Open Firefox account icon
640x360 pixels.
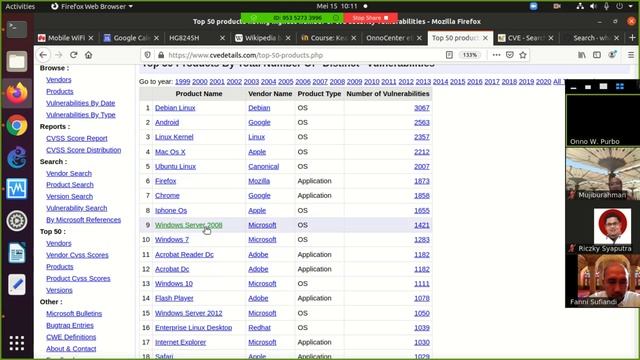click(612, 55)
